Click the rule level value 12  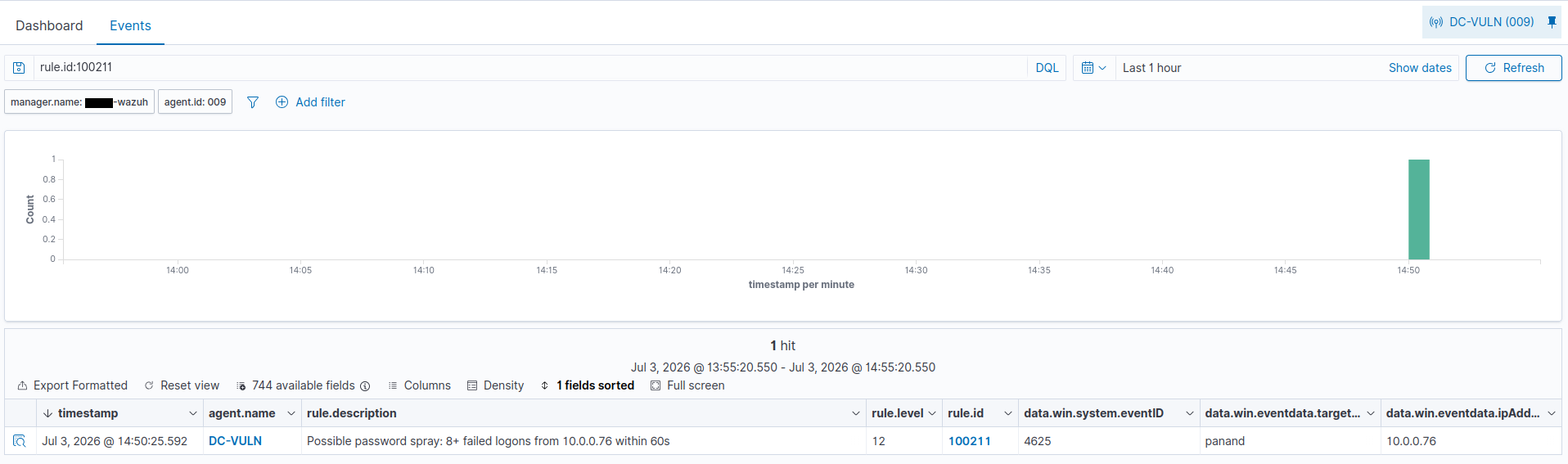879,441
